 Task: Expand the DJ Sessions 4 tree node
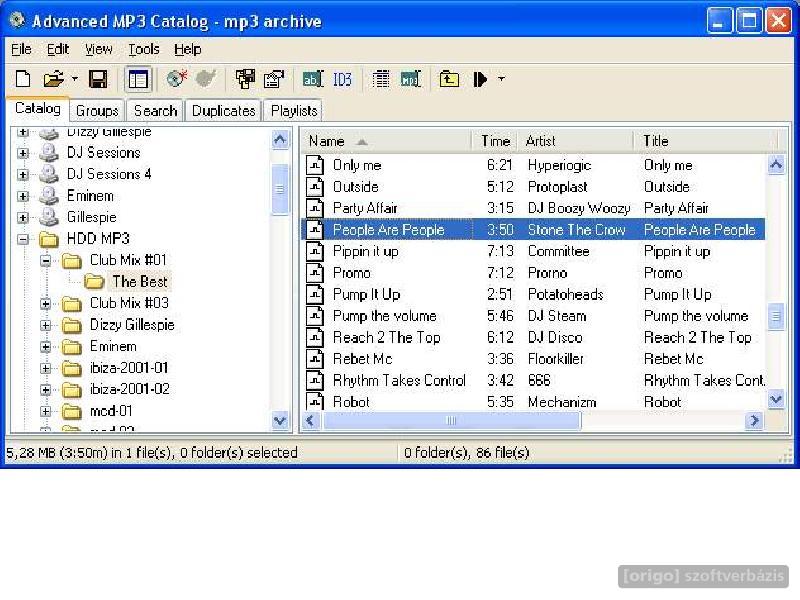tap(22, 174)
